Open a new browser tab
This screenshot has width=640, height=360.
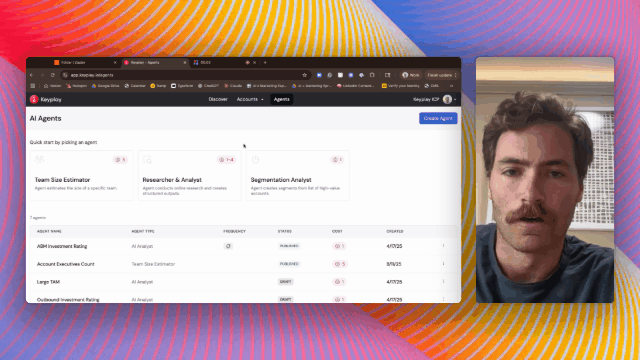point(265,62)
